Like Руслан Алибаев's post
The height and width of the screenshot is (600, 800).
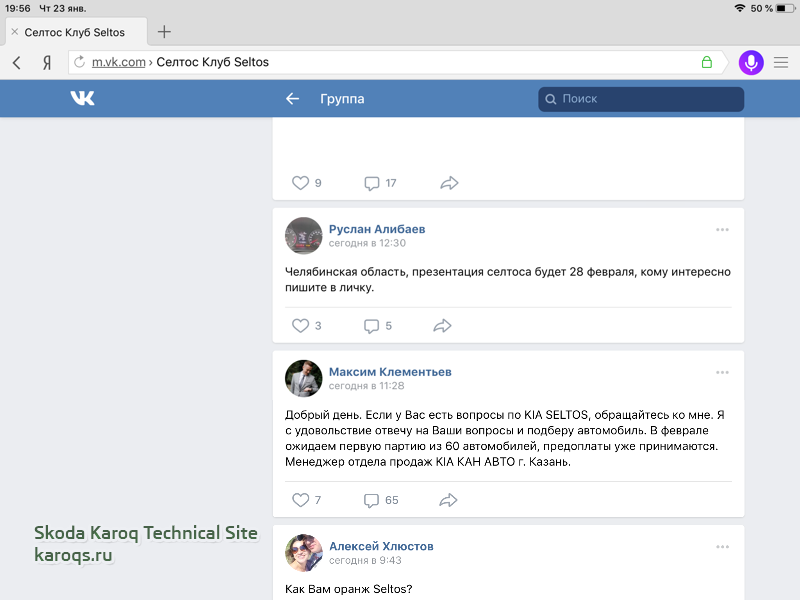pyautogui.click(x=300, y=325)
